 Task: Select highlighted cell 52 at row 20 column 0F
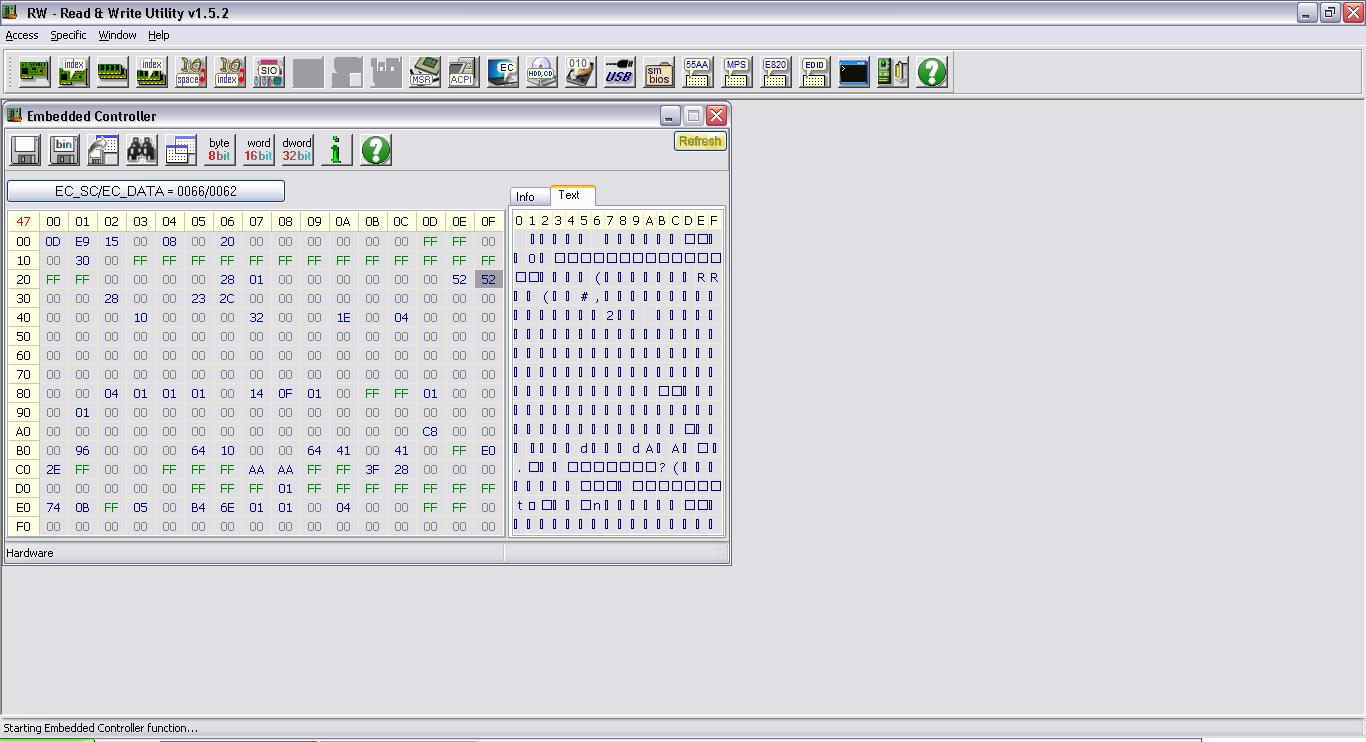[488, 279]
